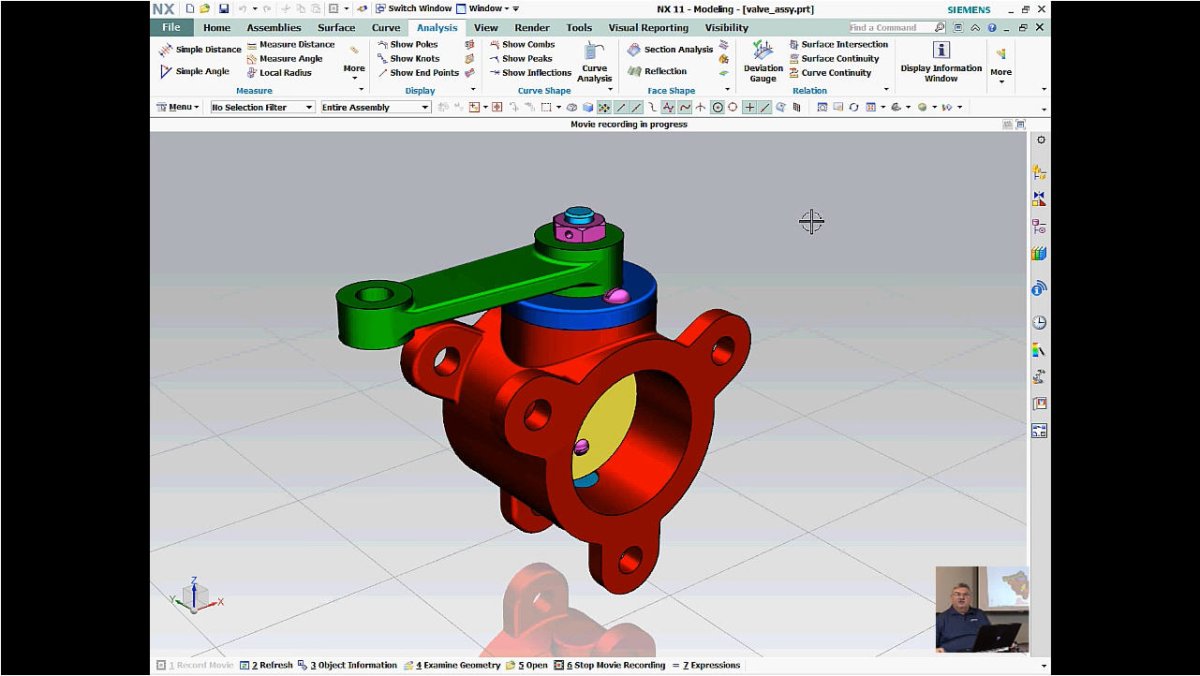Select the Simple Angle measurement
1200x676 pixels.
196,71
